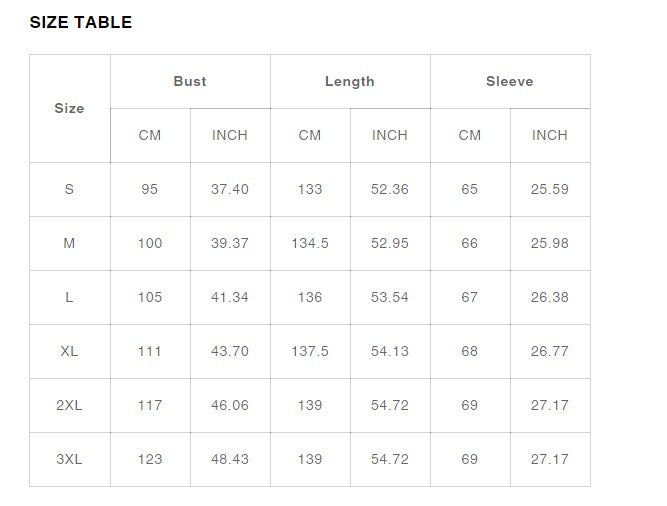The height and width of the screenshot is (506, 667).
Task: Click the 123 bust CM cell
Action: (150, 459)
